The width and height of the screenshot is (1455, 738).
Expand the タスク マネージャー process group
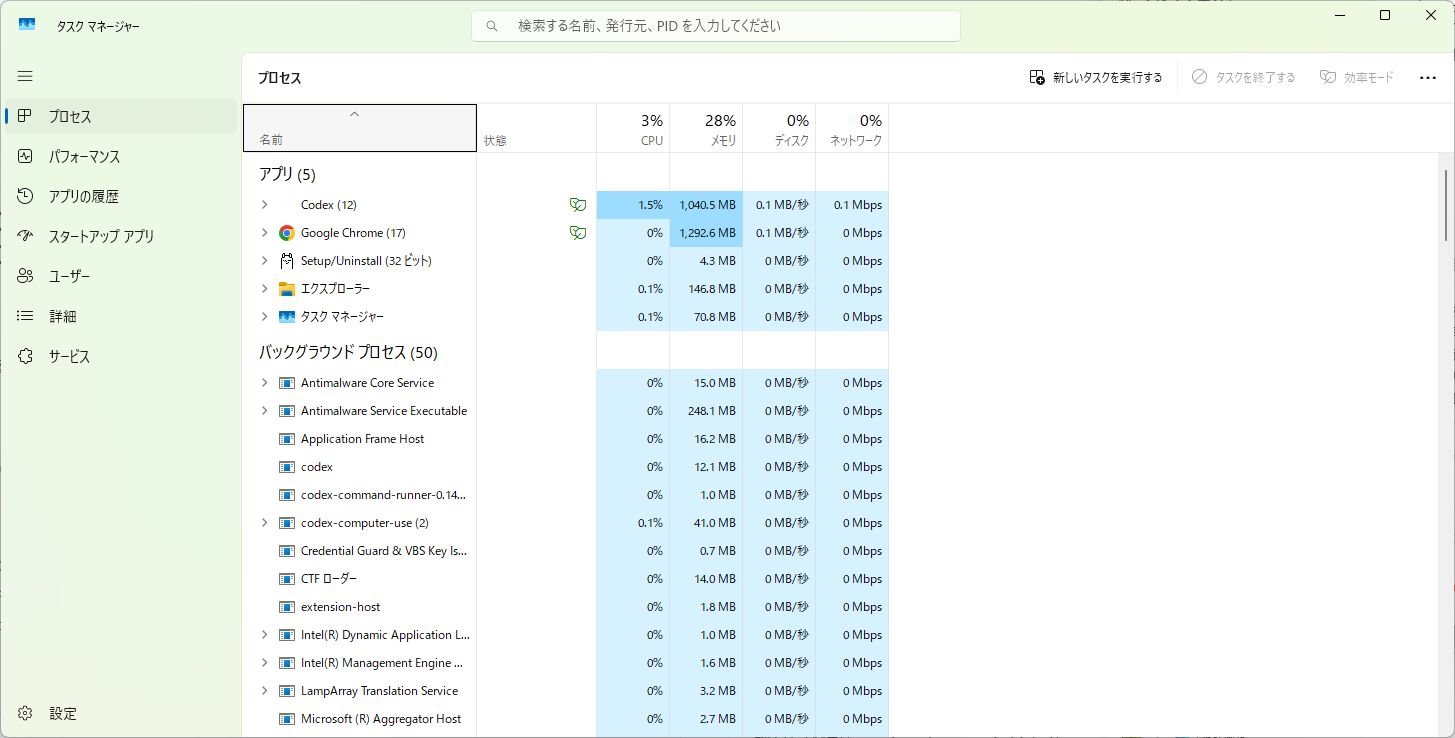[x=264, y=317]
